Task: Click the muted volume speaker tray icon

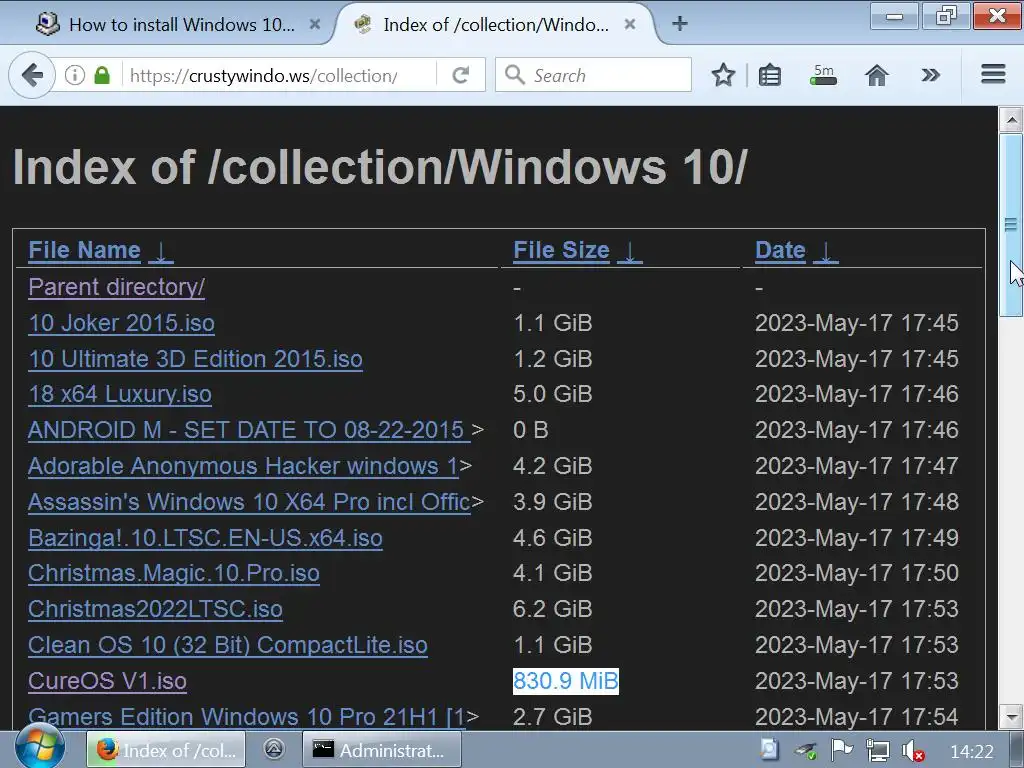Action: point(912,750)
